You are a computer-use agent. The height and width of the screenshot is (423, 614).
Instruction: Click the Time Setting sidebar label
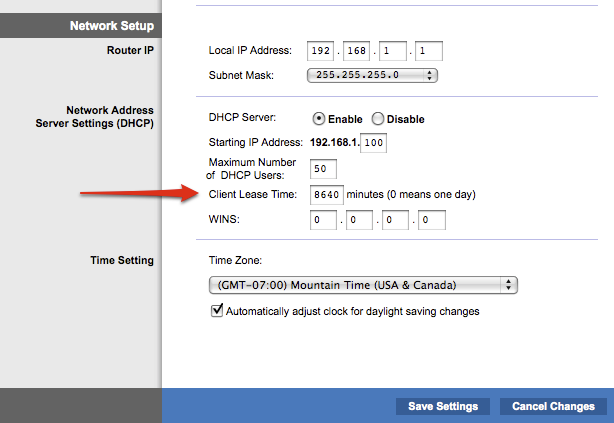(x=120, y=261)
